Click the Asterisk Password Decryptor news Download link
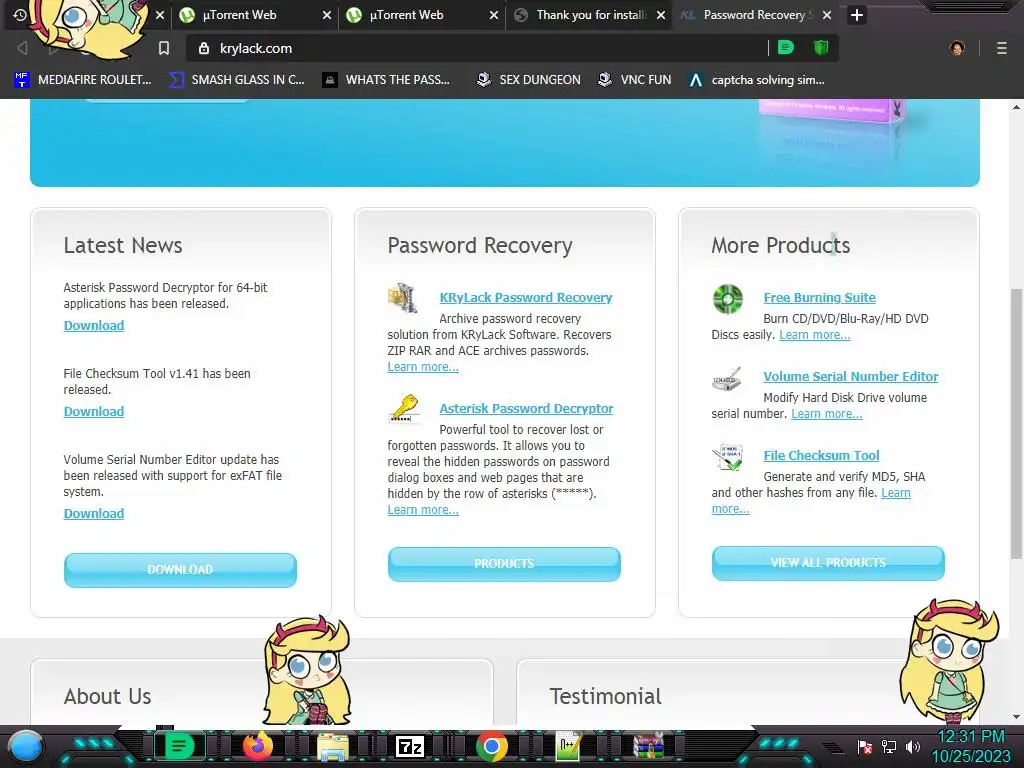Screen dimensions: 1024x768 (93, 326)
